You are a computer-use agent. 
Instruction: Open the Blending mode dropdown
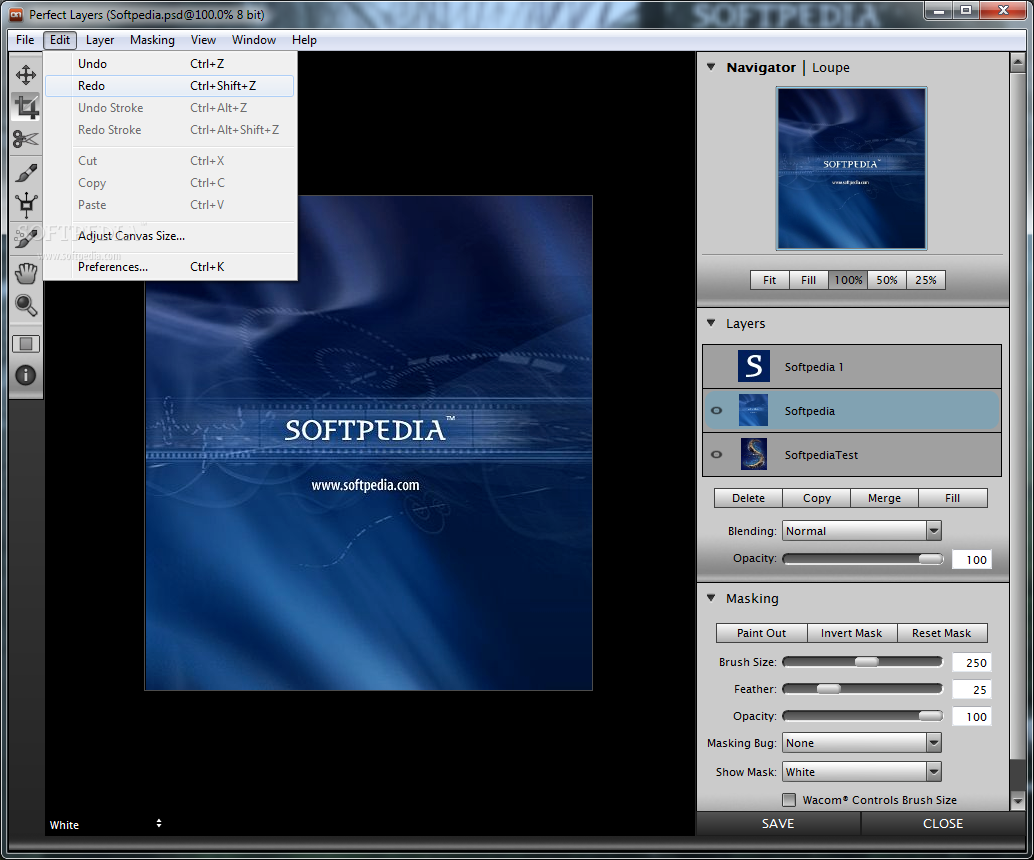tap(861, 531)
